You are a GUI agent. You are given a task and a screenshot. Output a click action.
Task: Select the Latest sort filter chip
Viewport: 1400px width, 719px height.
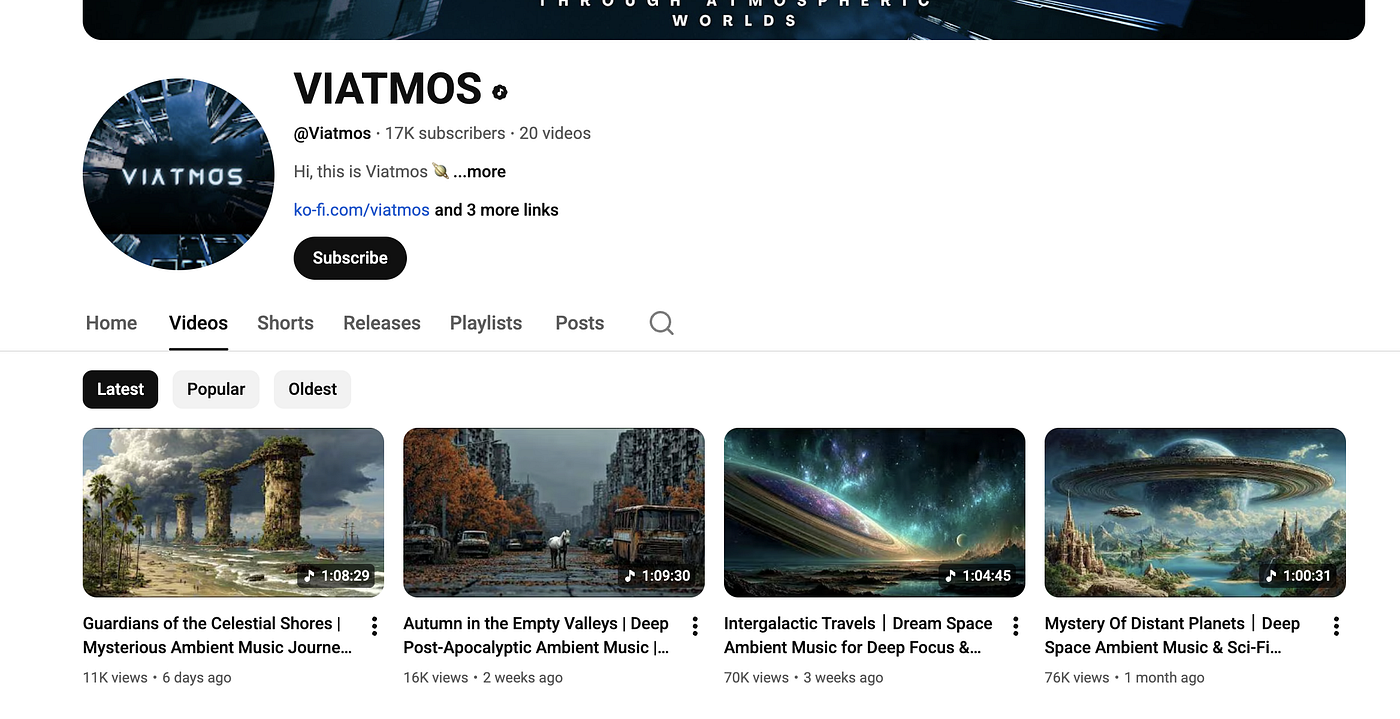click(x=120, y=389)
